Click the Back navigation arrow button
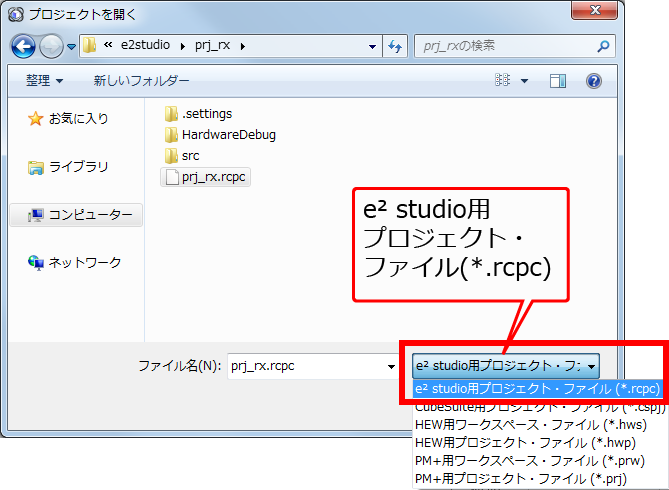 pos(23,46)
